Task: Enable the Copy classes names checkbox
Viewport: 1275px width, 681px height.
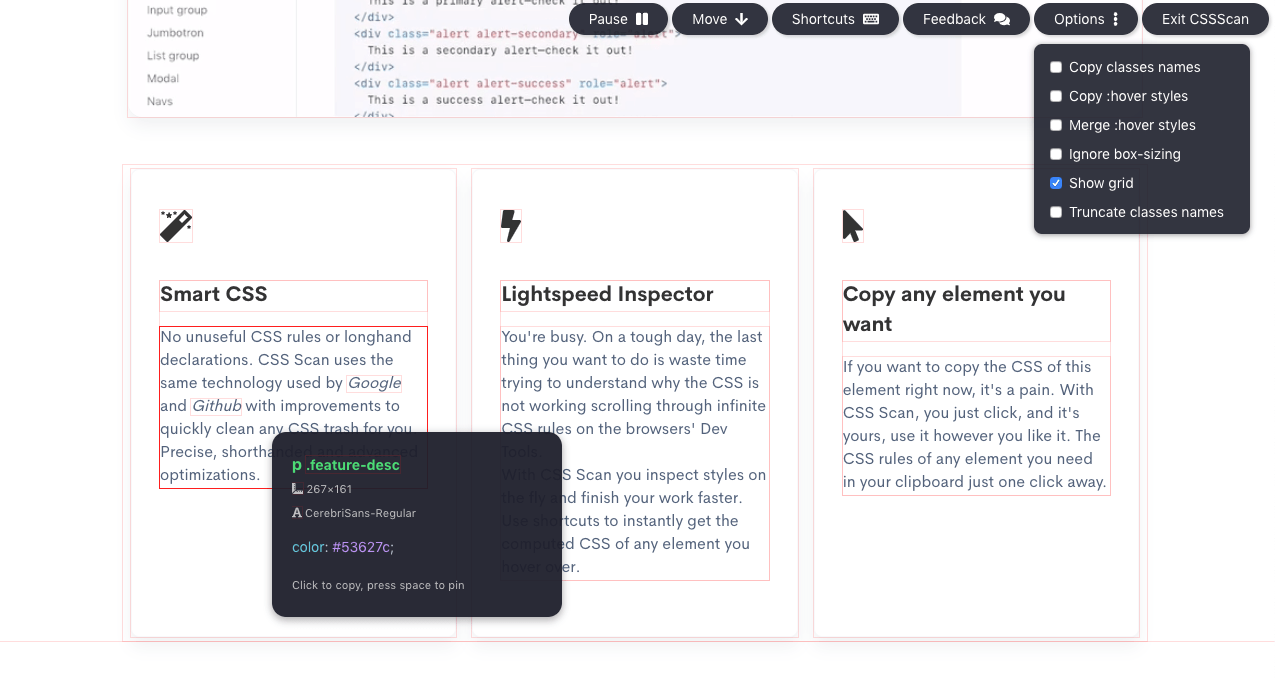Action: pyautogui.click(x=1056, y=67)
